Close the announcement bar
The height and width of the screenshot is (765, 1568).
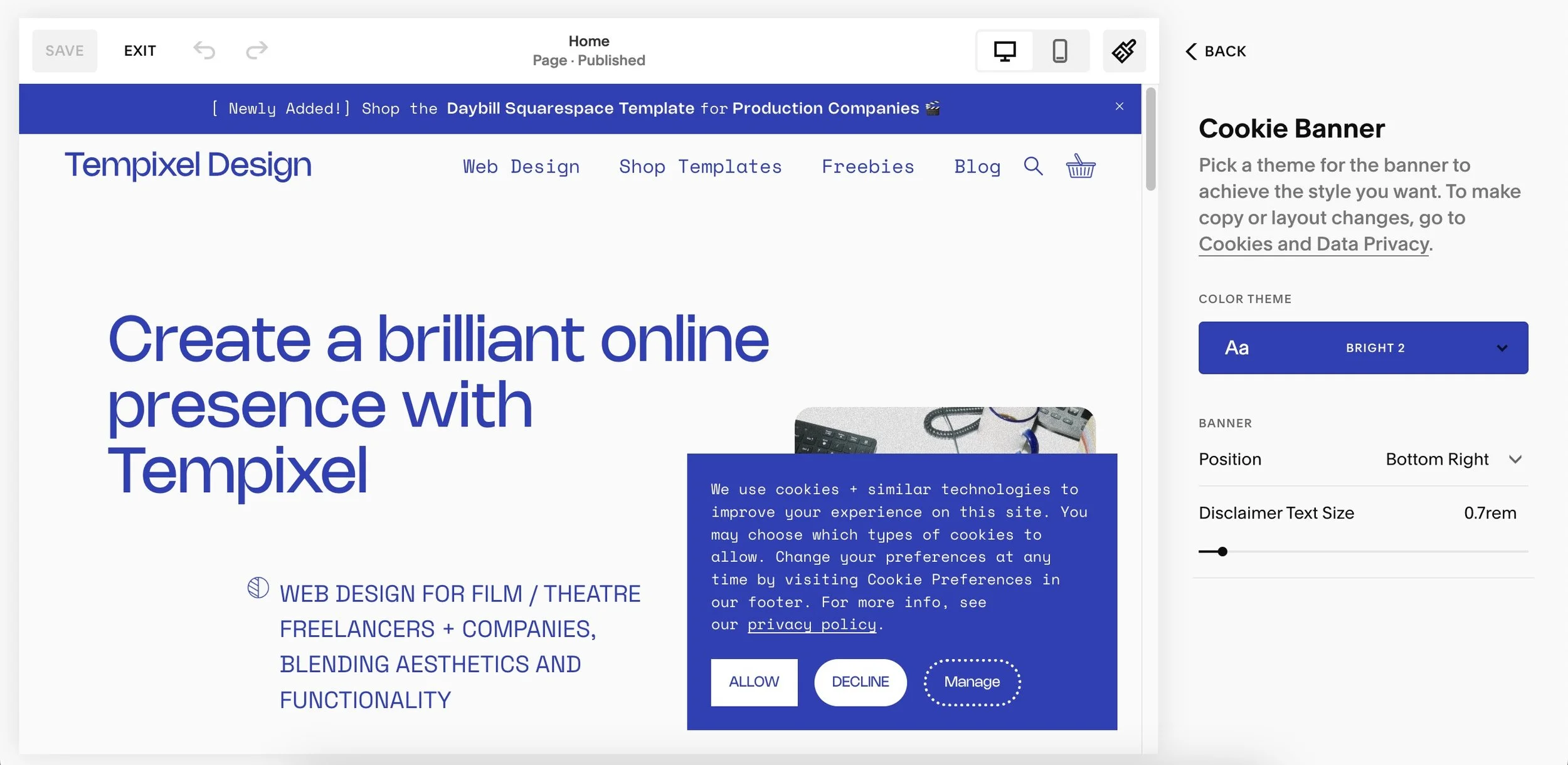click(x=1120, y=107)
